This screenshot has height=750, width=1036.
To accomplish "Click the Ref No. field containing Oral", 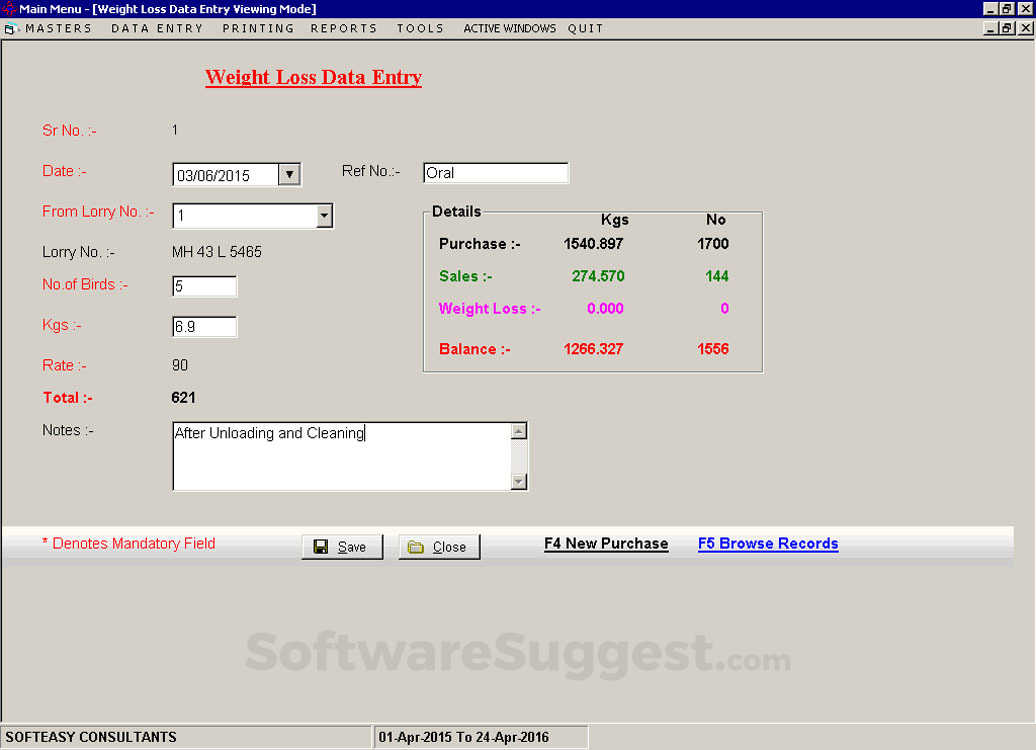I will (x=496, y=172).
